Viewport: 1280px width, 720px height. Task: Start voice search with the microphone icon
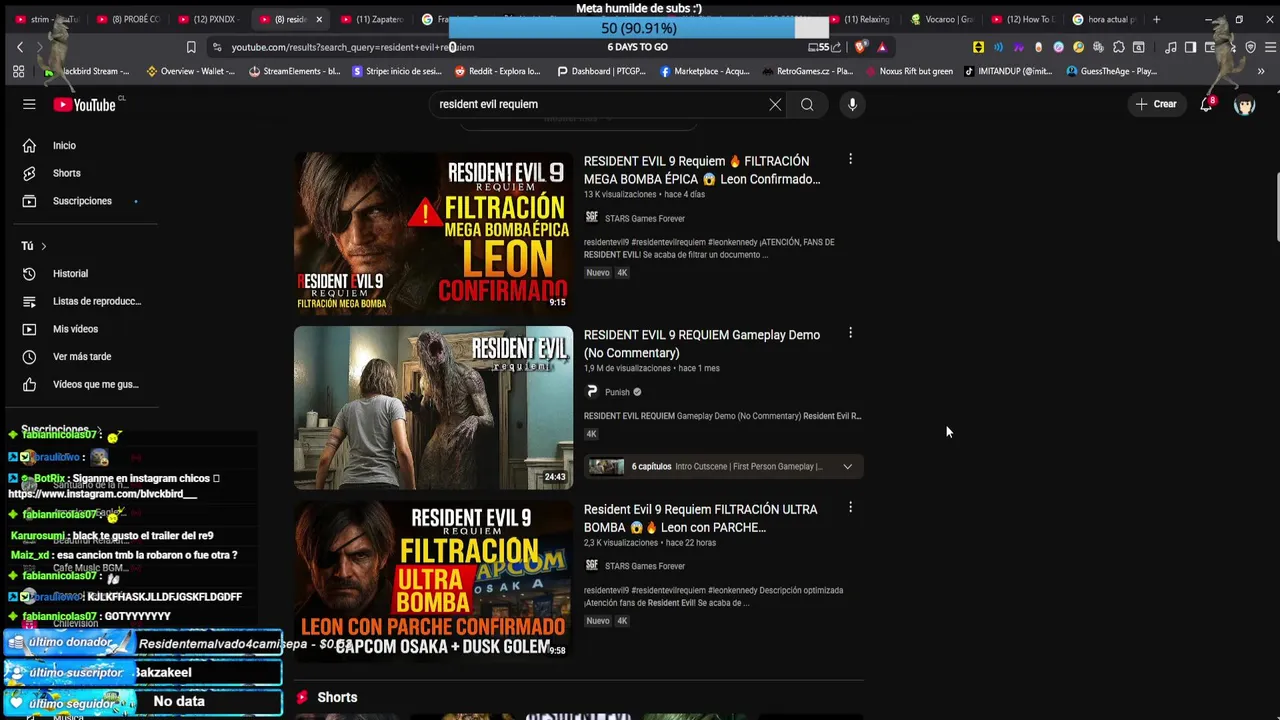point(852,104)
